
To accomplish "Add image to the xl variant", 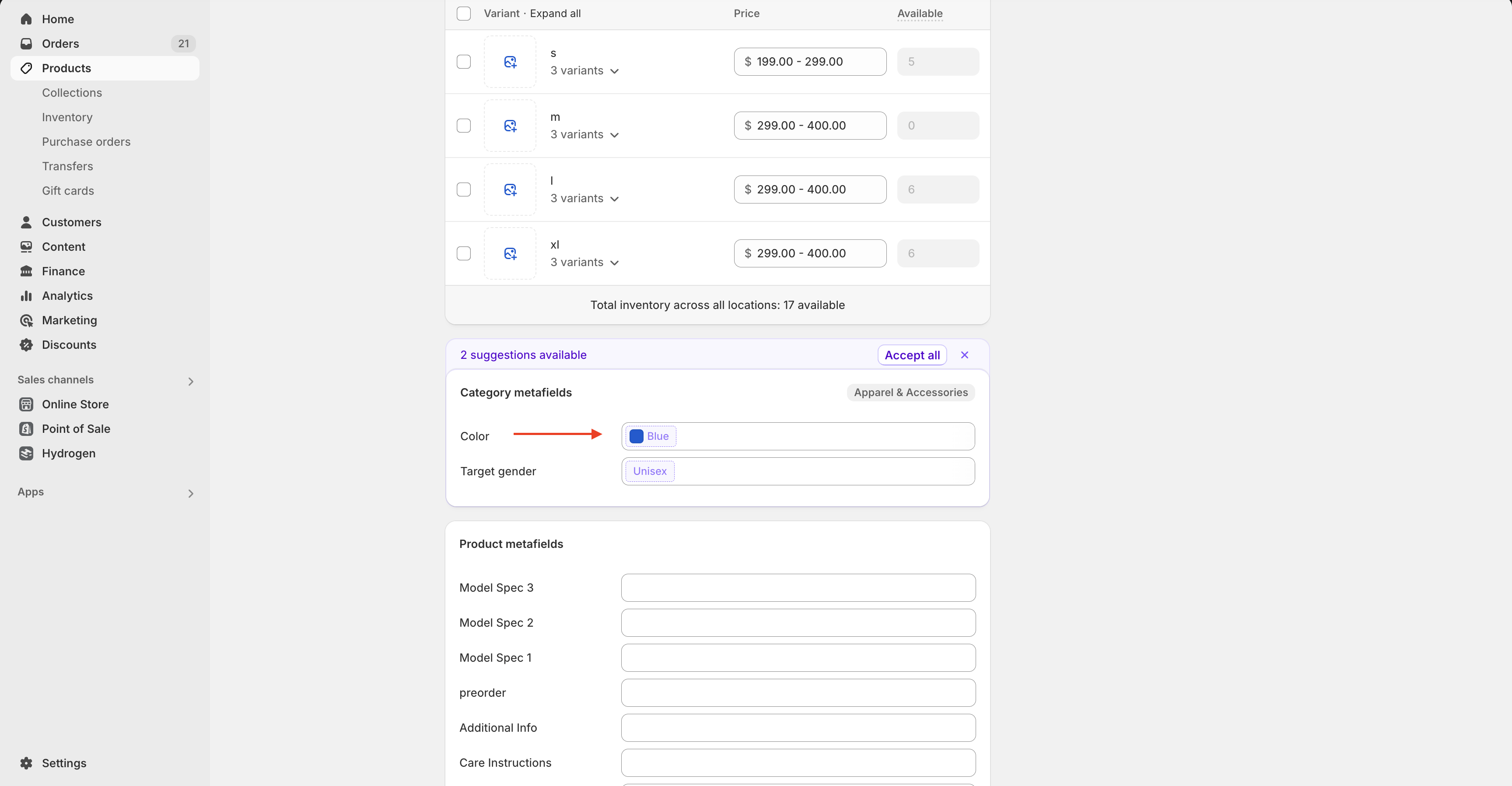I will point(510,253).
